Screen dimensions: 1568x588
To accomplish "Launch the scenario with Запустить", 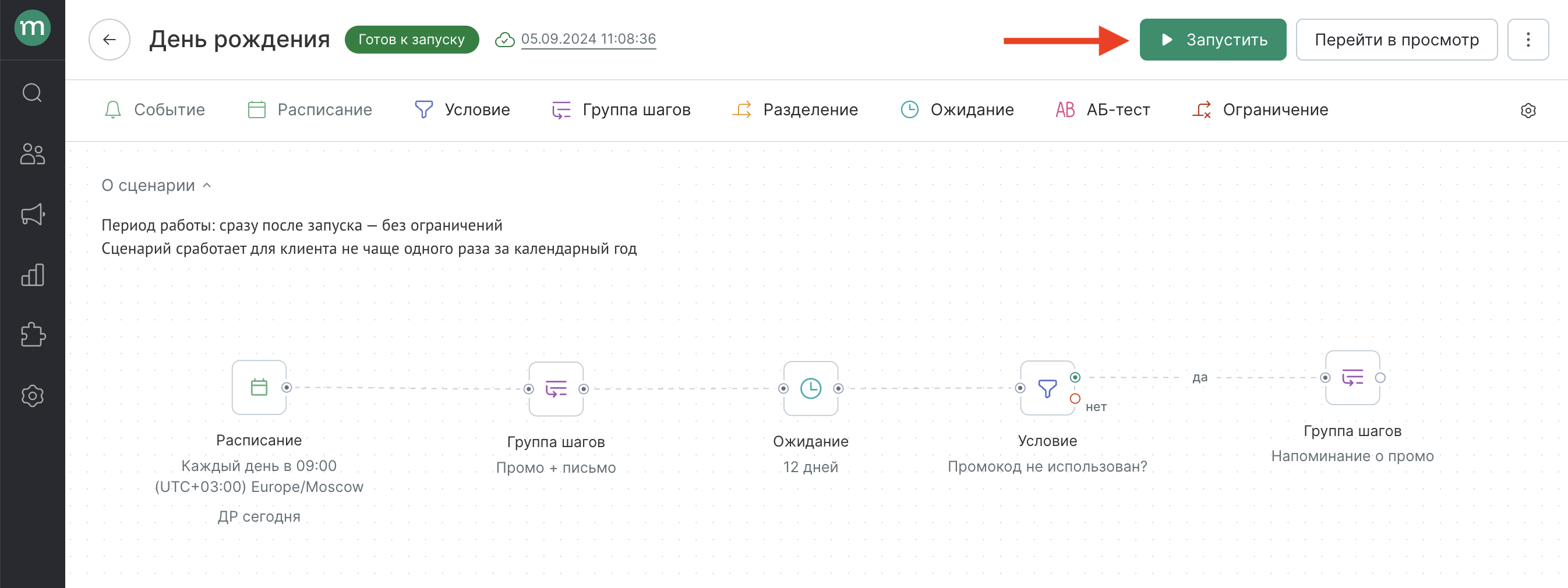I will (x=1213, y=40).
